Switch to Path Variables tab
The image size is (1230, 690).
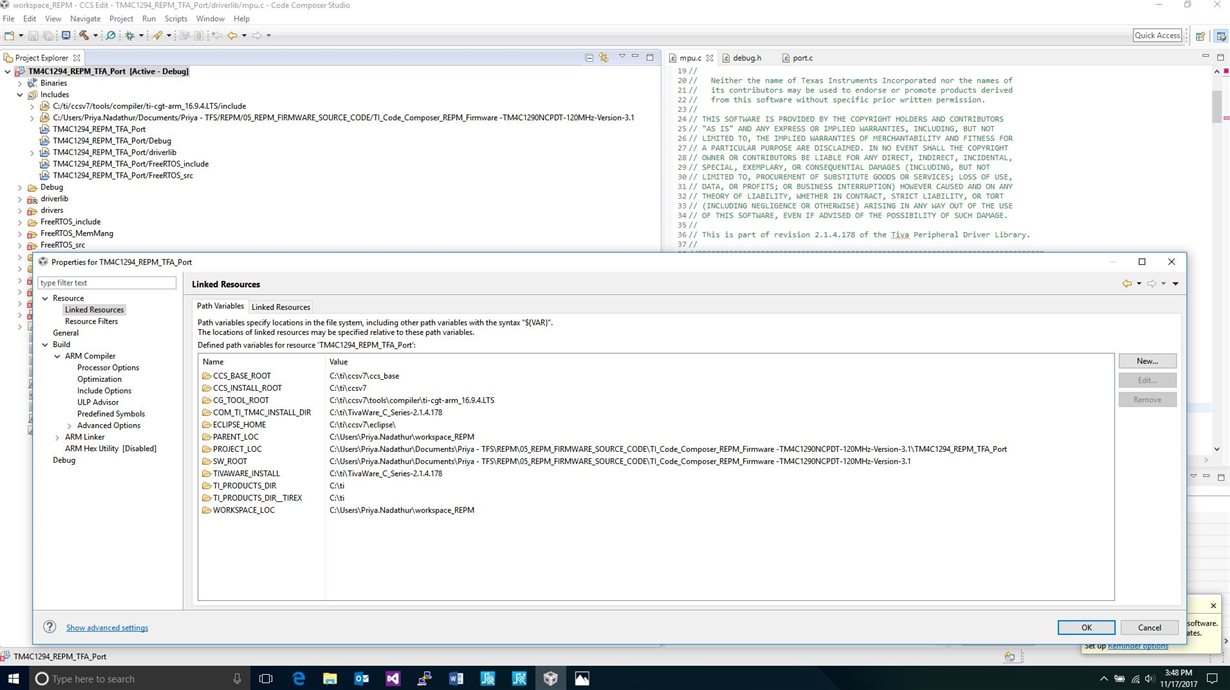[220, 306]
